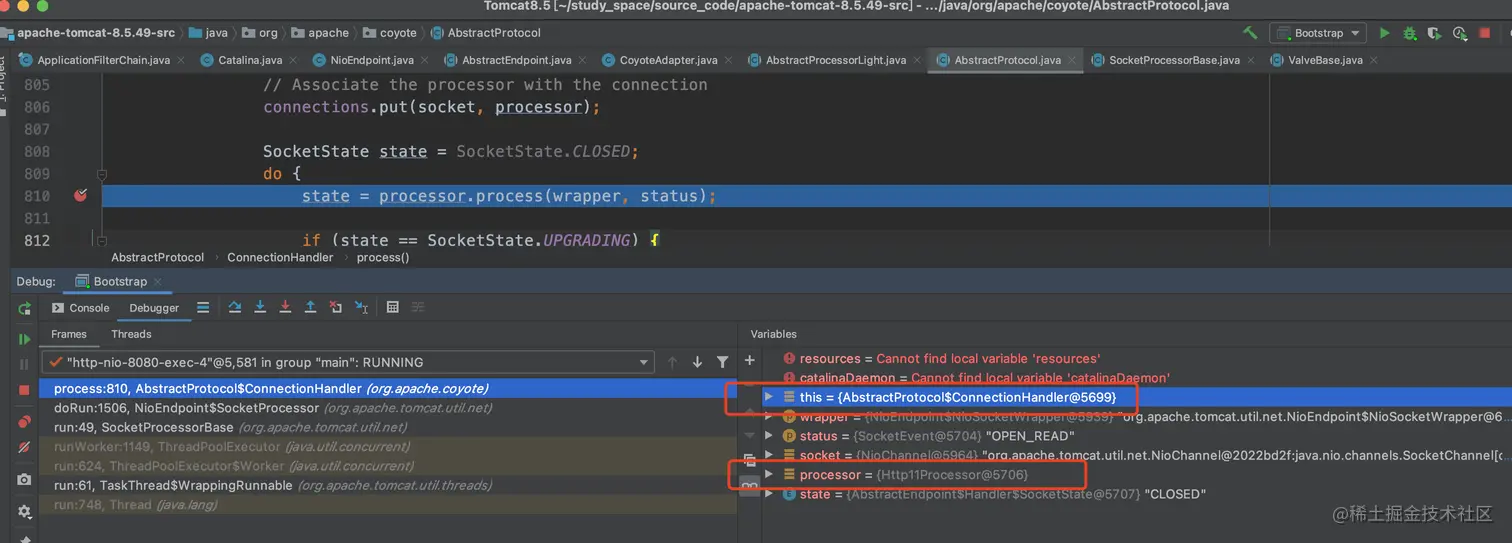Viewport: 1512px width, 543px height.
Task: Click the 'java' breadcrumb folder
Action: (x=209, y=33)
